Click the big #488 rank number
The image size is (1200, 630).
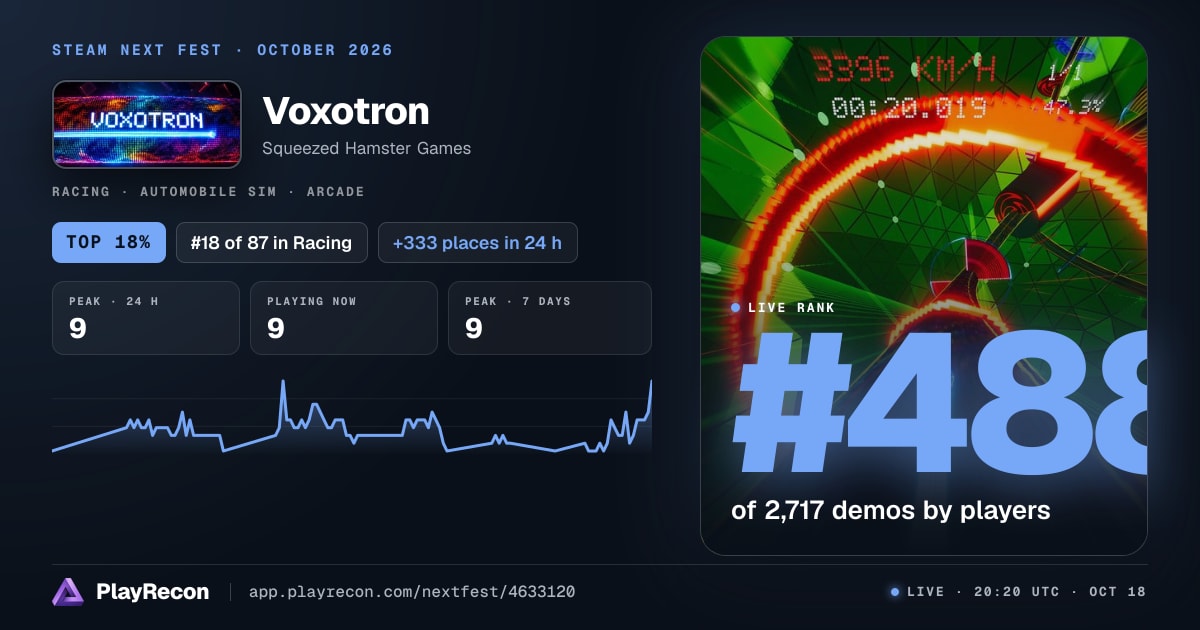pos(940,402)
